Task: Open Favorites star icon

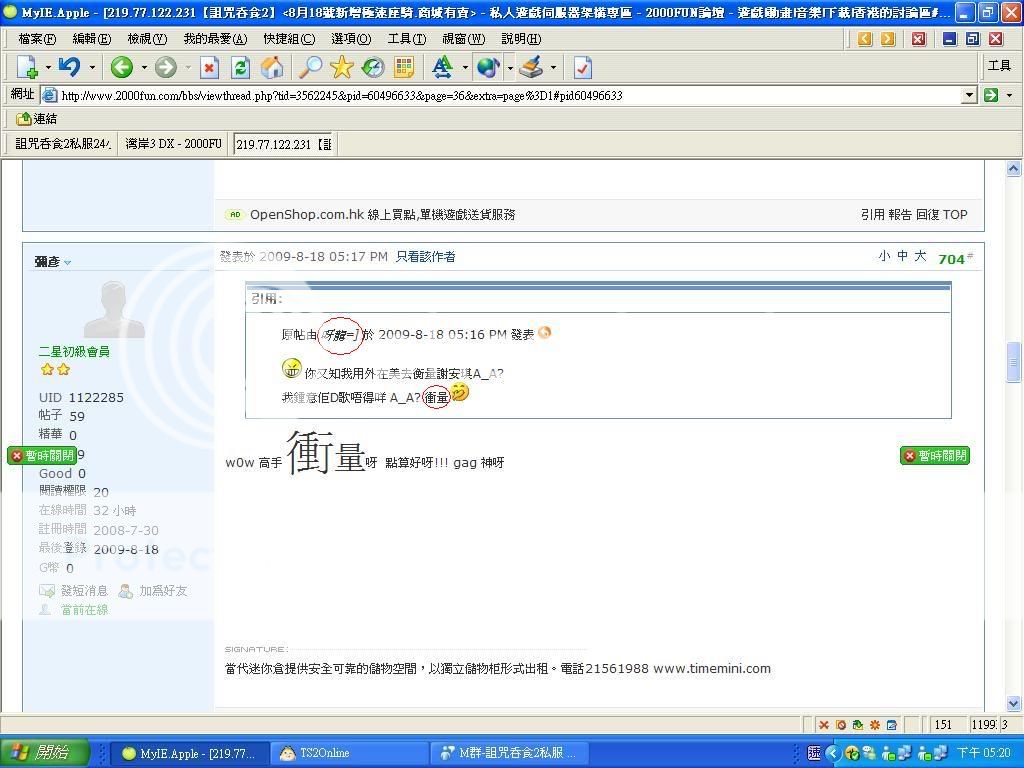Action: (342, 67)
